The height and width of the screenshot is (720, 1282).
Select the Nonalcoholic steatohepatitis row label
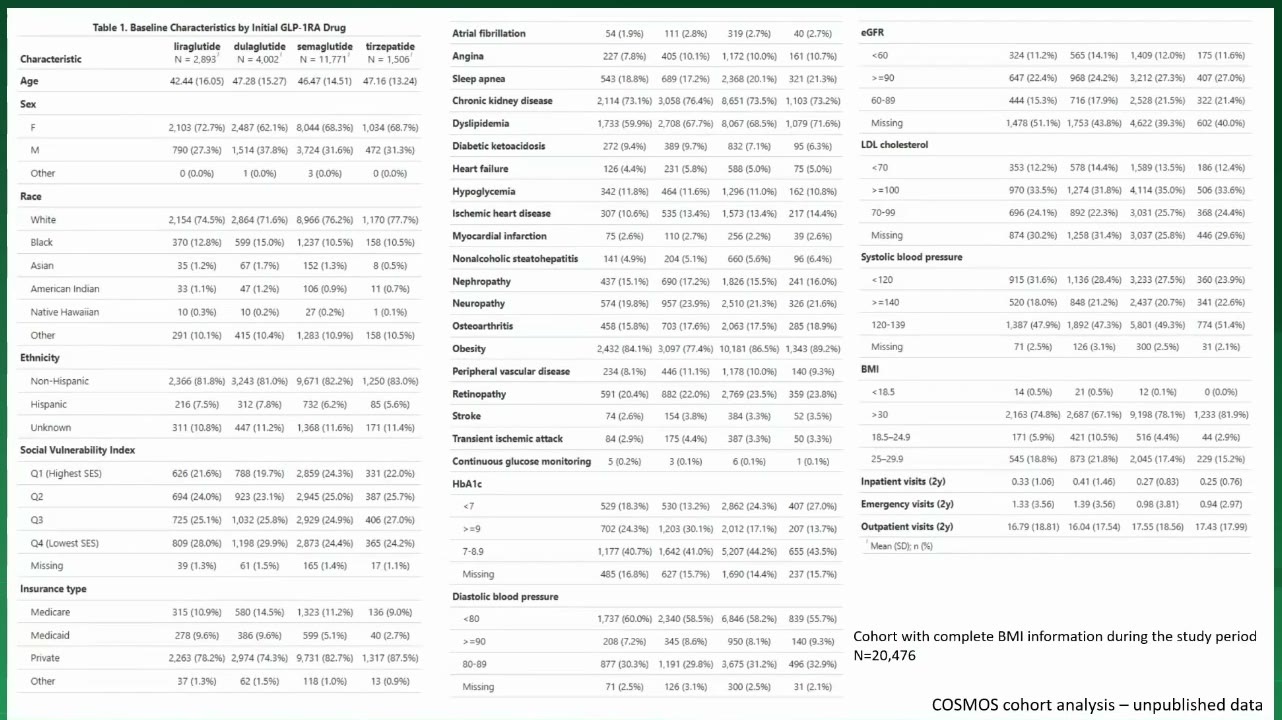[x=515, y=258]
